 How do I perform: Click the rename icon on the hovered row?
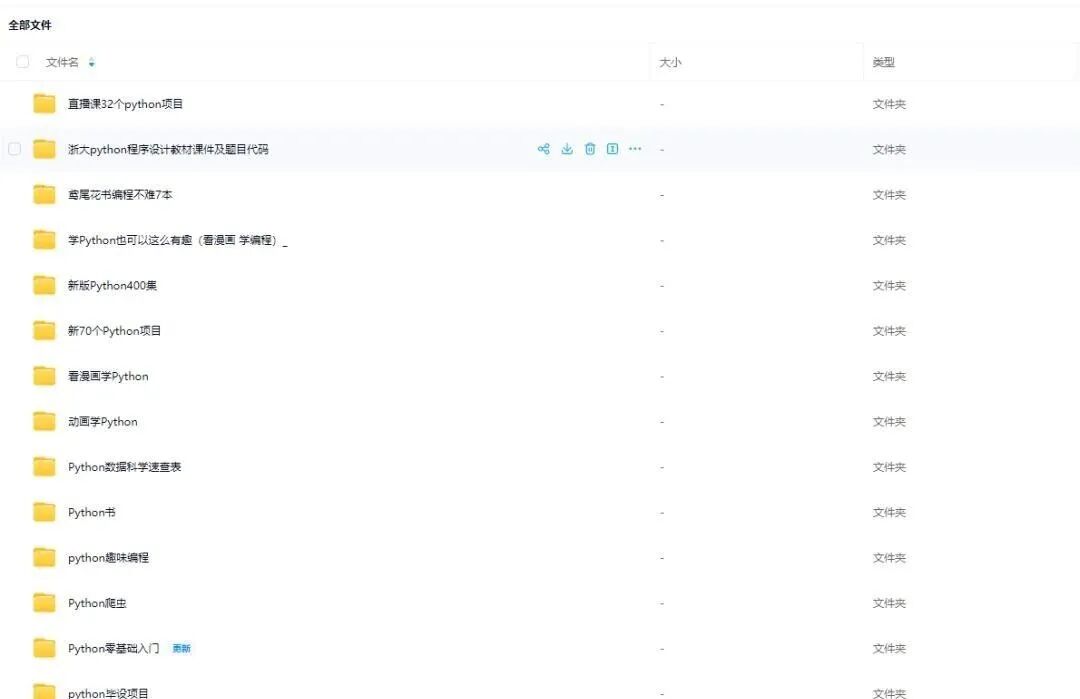pos(612,149)
